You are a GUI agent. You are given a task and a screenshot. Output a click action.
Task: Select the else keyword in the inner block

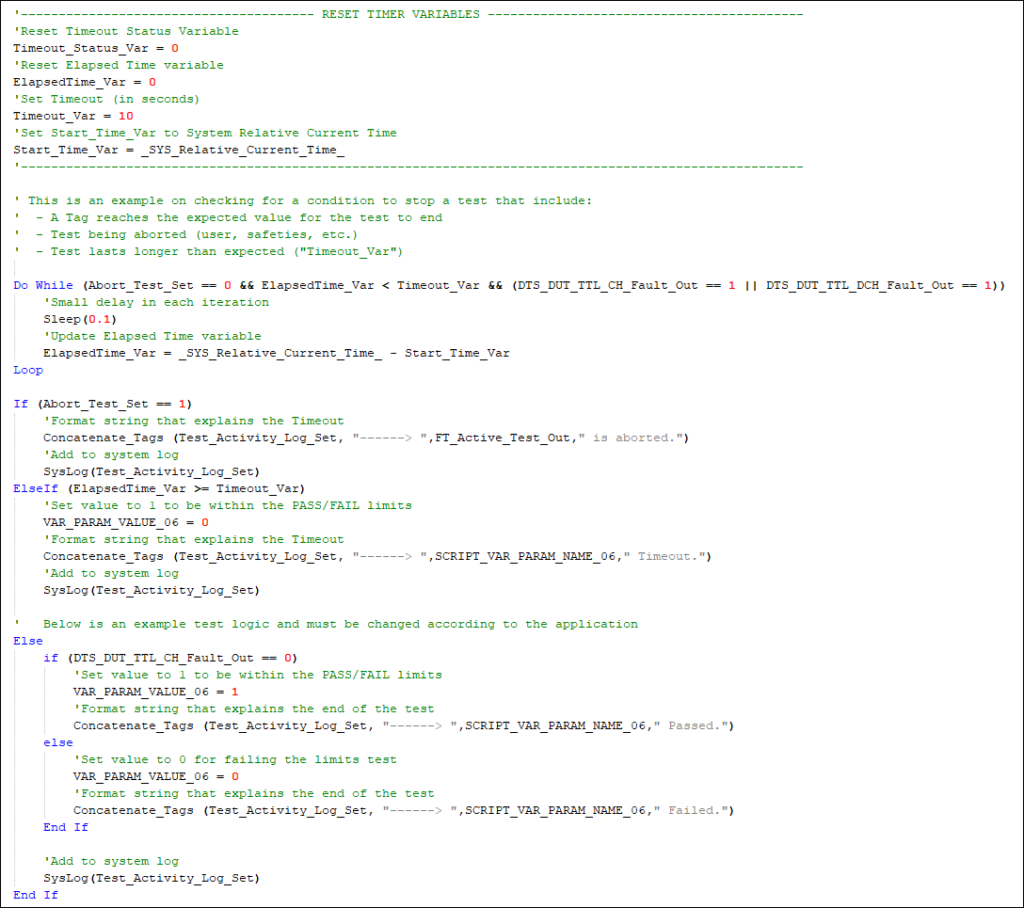click(57, 742)
